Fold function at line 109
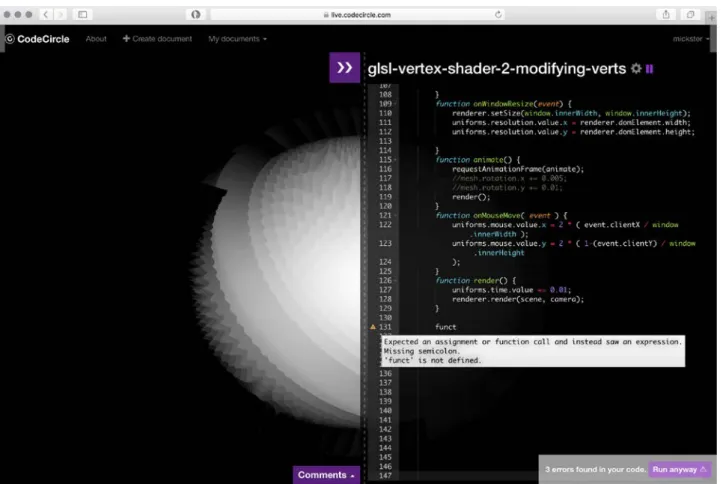 (395, 104)
